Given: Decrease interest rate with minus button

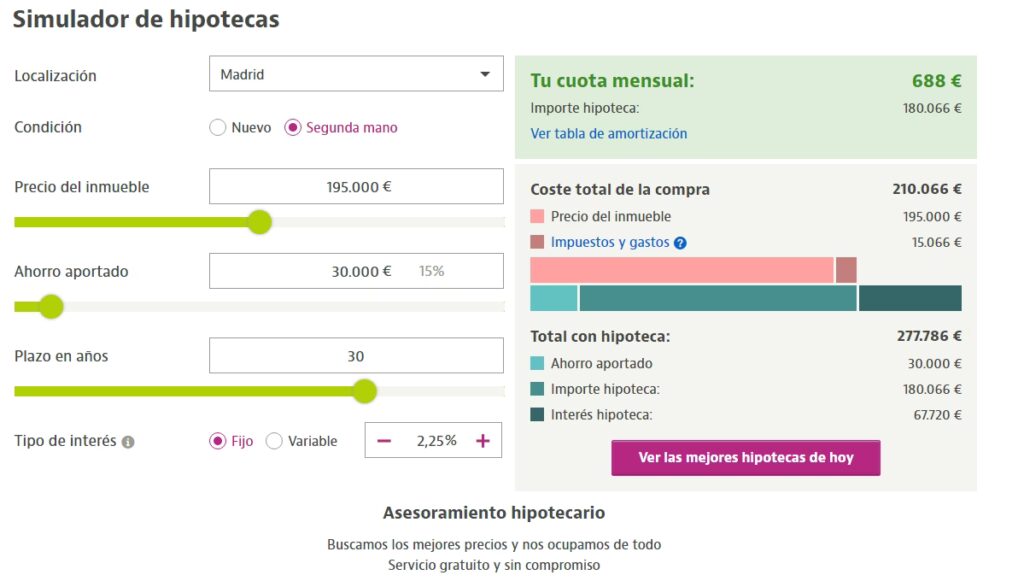Looking at the screenshot, I should point(384,441).
